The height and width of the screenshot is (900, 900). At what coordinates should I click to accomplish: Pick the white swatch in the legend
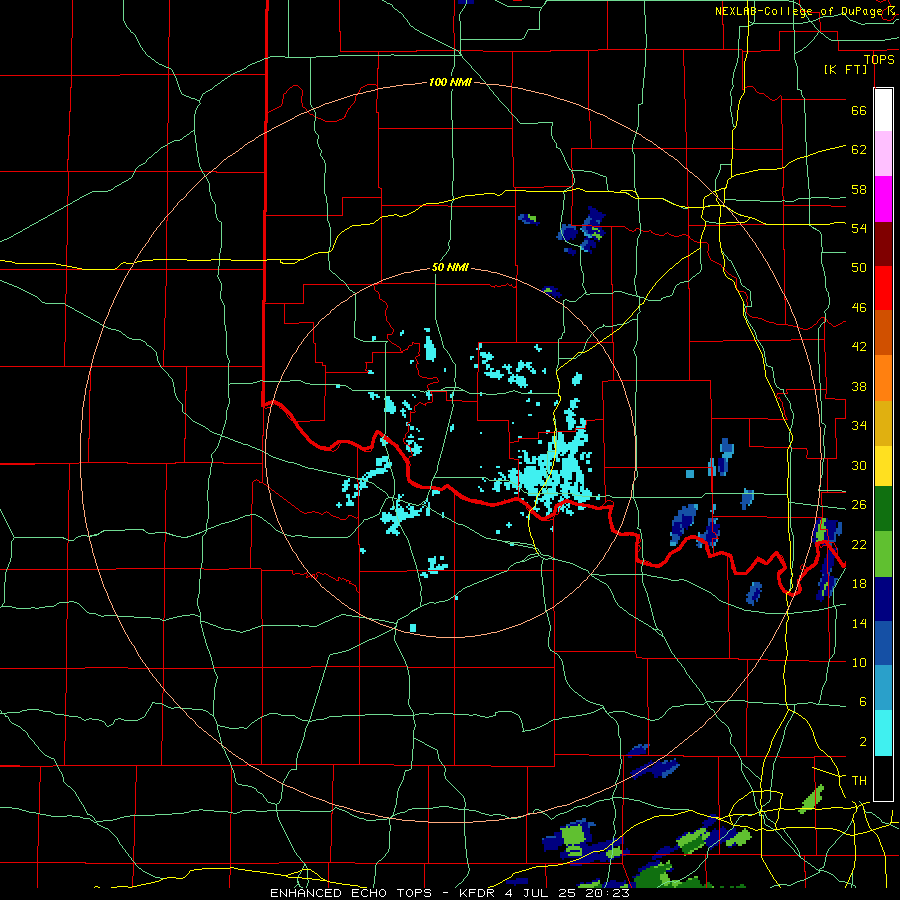tap(883, 110)
